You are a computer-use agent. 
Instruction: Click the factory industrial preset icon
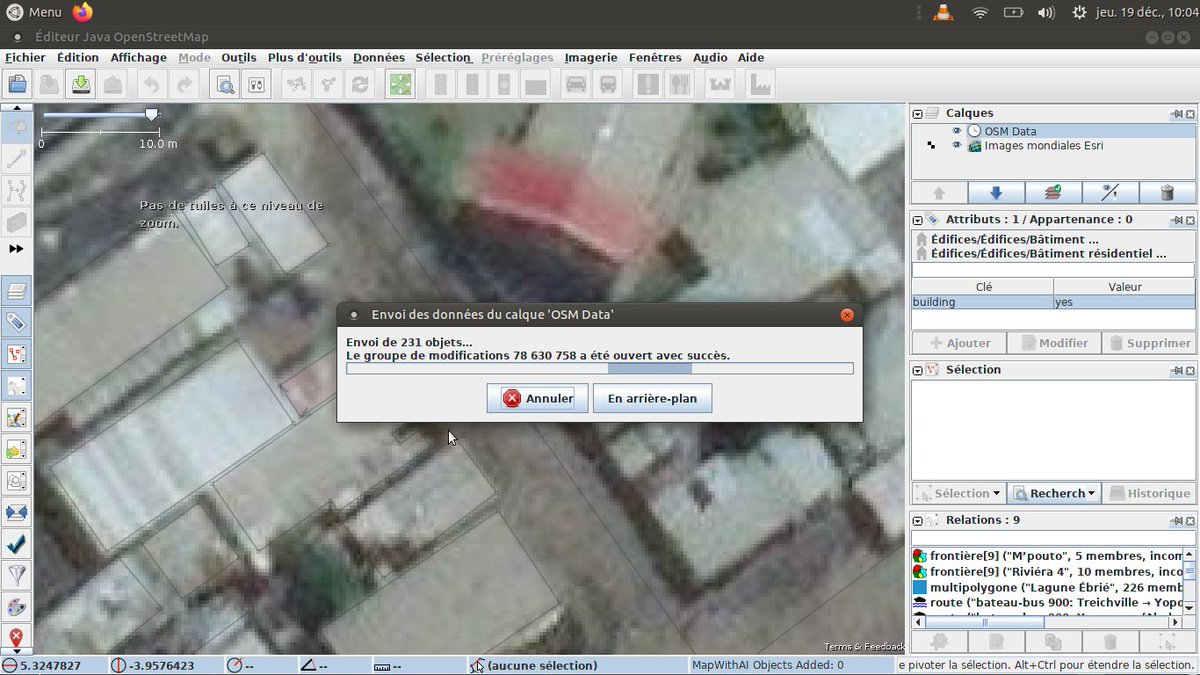[761, 85]
